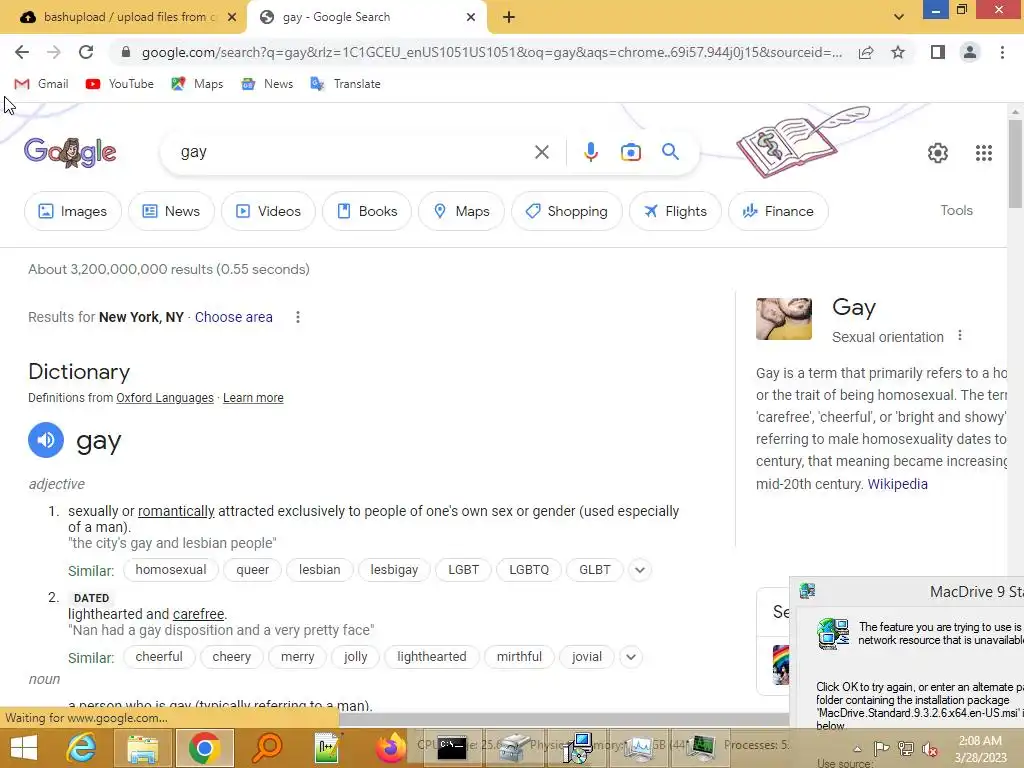Click the page vertical scrollbar thumb
The image size is (1024, 768).
[1015, 164]
